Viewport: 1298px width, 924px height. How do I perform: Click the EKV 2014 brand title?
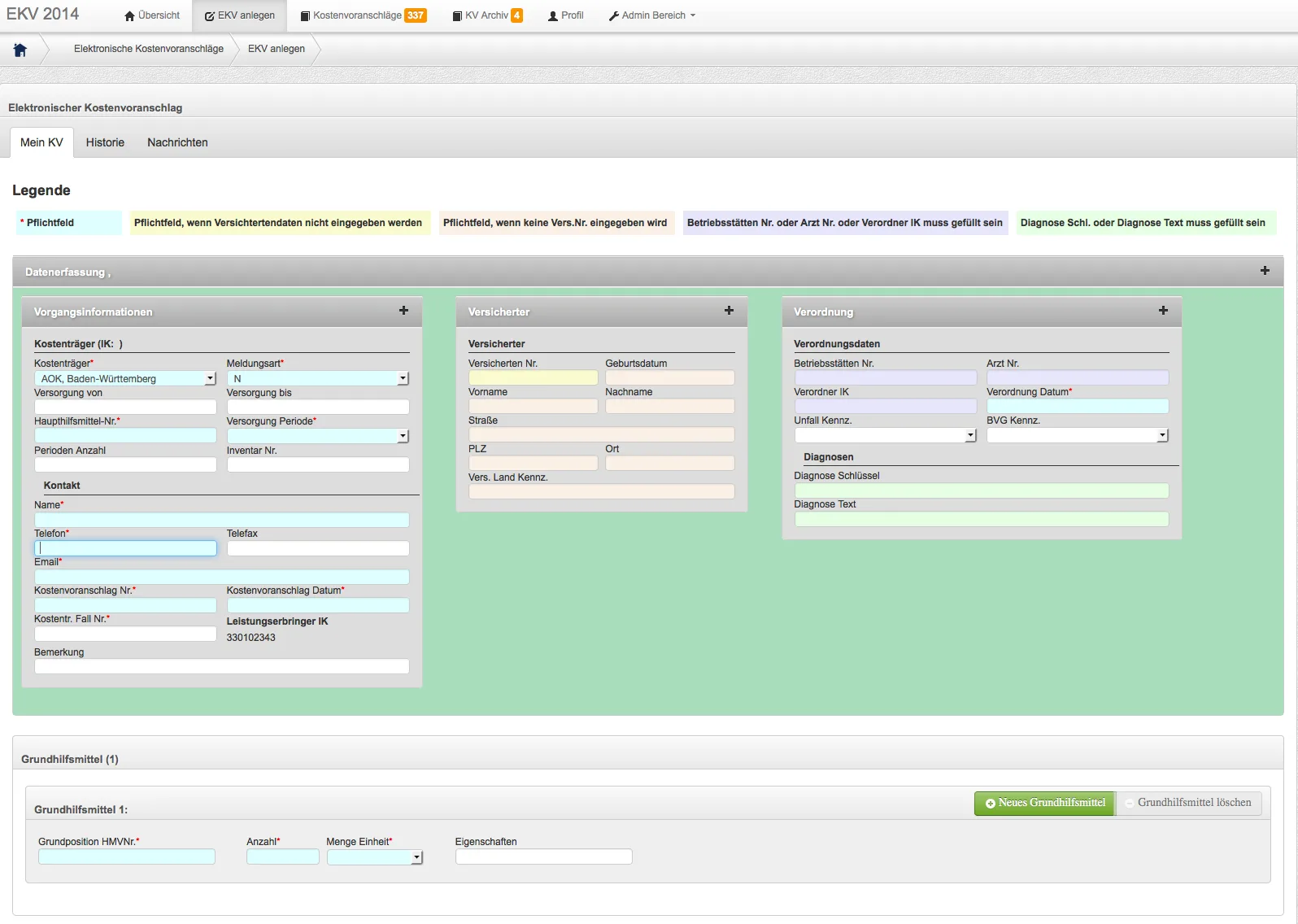click(x=43, y=14)
